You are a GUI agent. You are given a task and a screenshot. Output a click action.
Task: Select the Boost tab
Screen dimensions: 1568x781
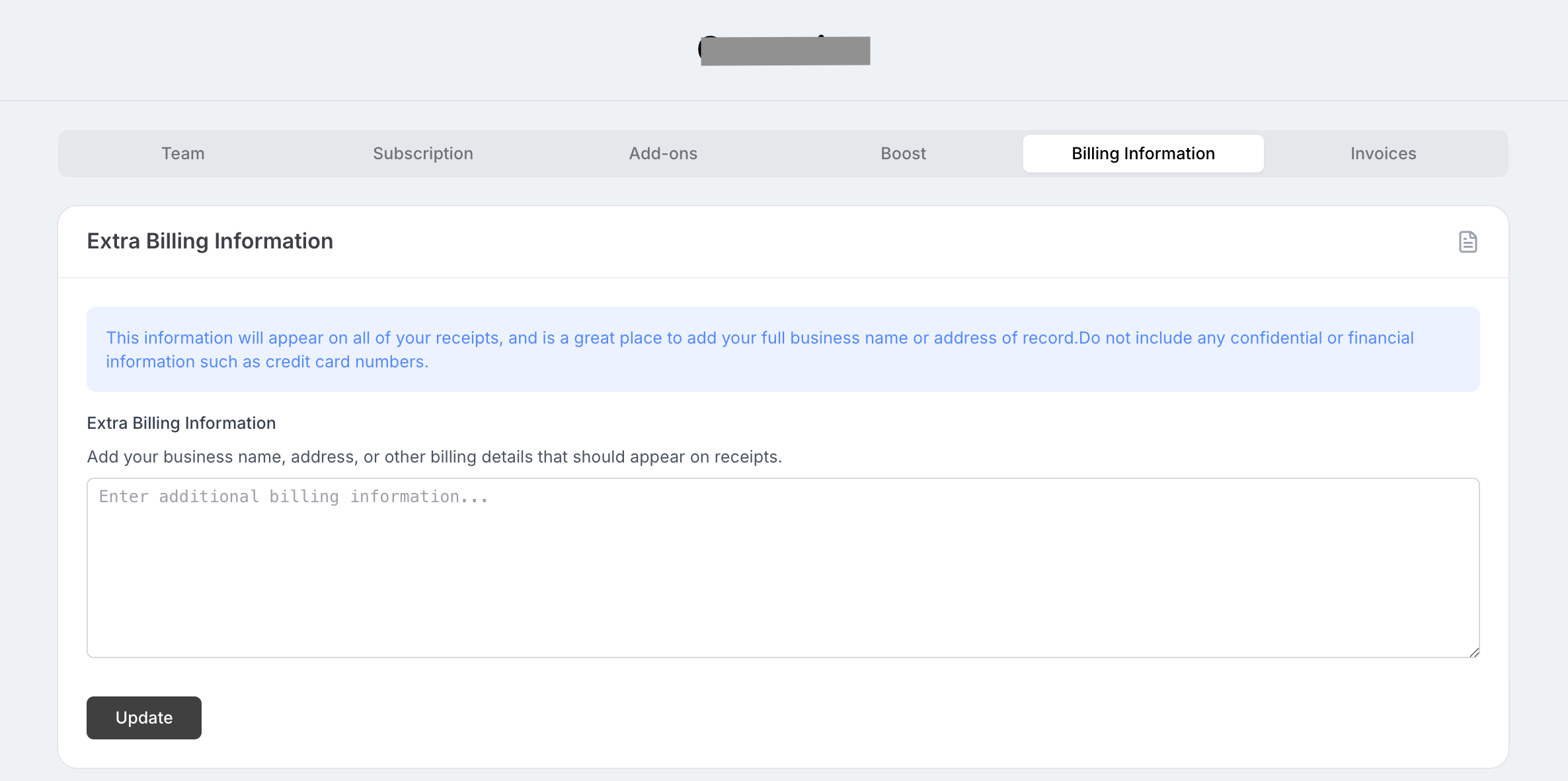tap(903, 153)
